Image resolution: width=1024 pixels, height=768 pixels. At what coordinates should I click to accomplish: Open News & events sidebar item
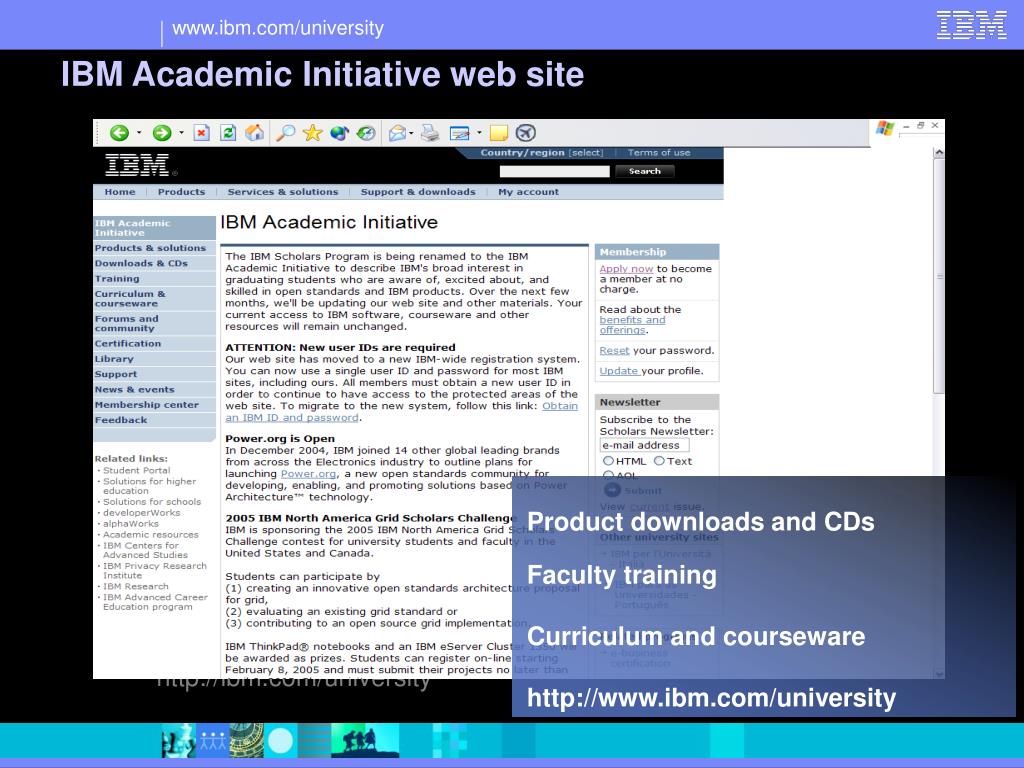coord(154,389)
